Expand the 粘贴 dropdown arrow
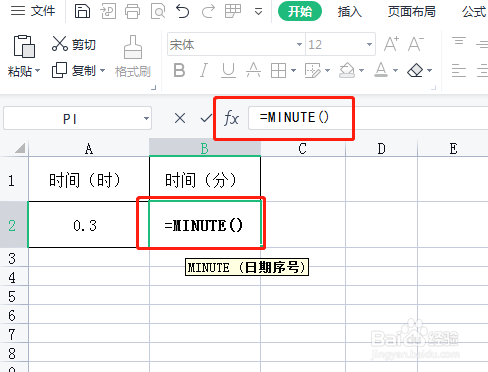 37,71
